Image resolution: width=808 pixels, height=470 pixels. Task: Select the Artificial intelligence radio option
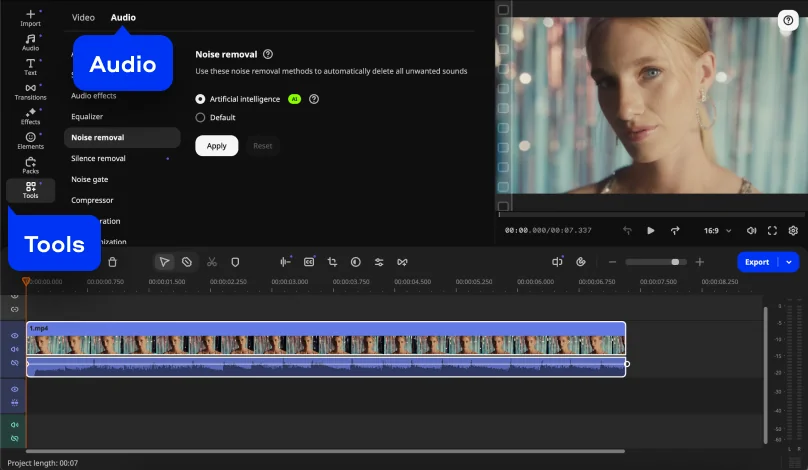coord(201,99)
